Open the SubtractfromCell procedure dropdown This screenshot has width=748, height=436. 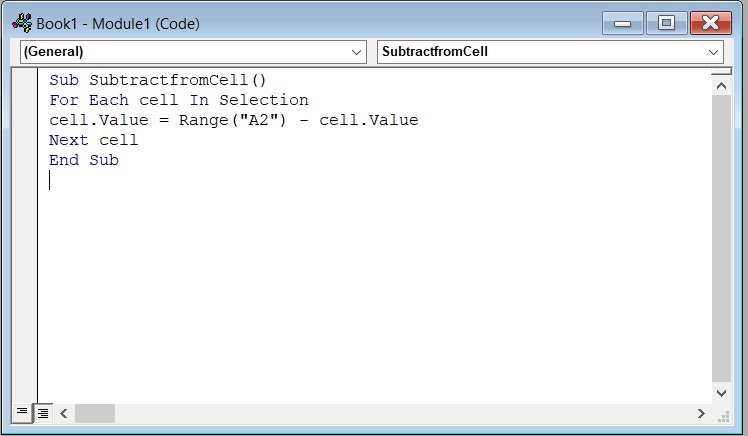point(550,52)
